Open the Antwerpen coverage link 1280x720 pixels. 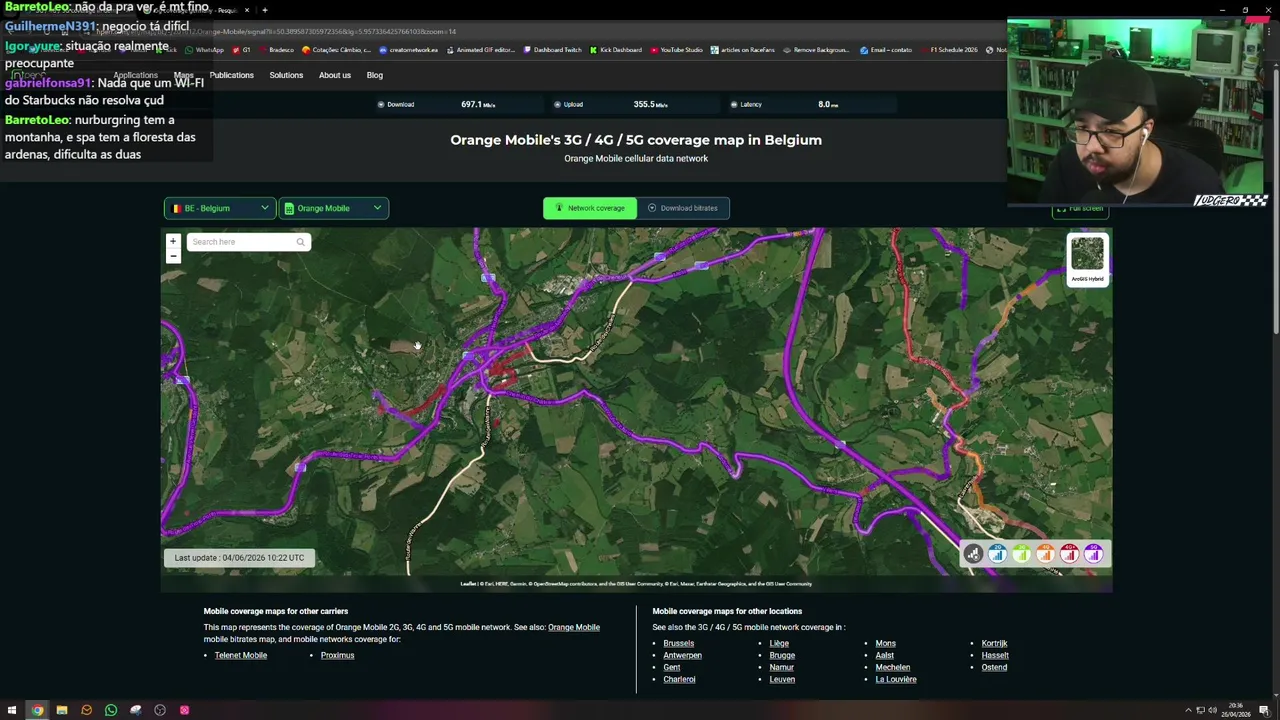pos(682,655)
